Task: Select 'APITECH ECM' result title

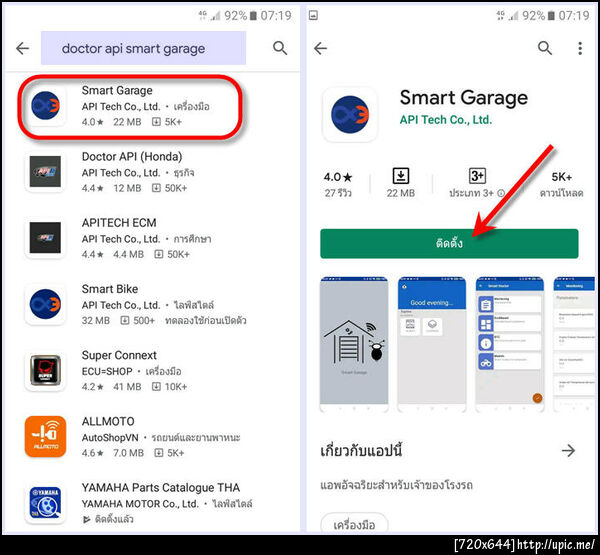Action: [119, 223]
